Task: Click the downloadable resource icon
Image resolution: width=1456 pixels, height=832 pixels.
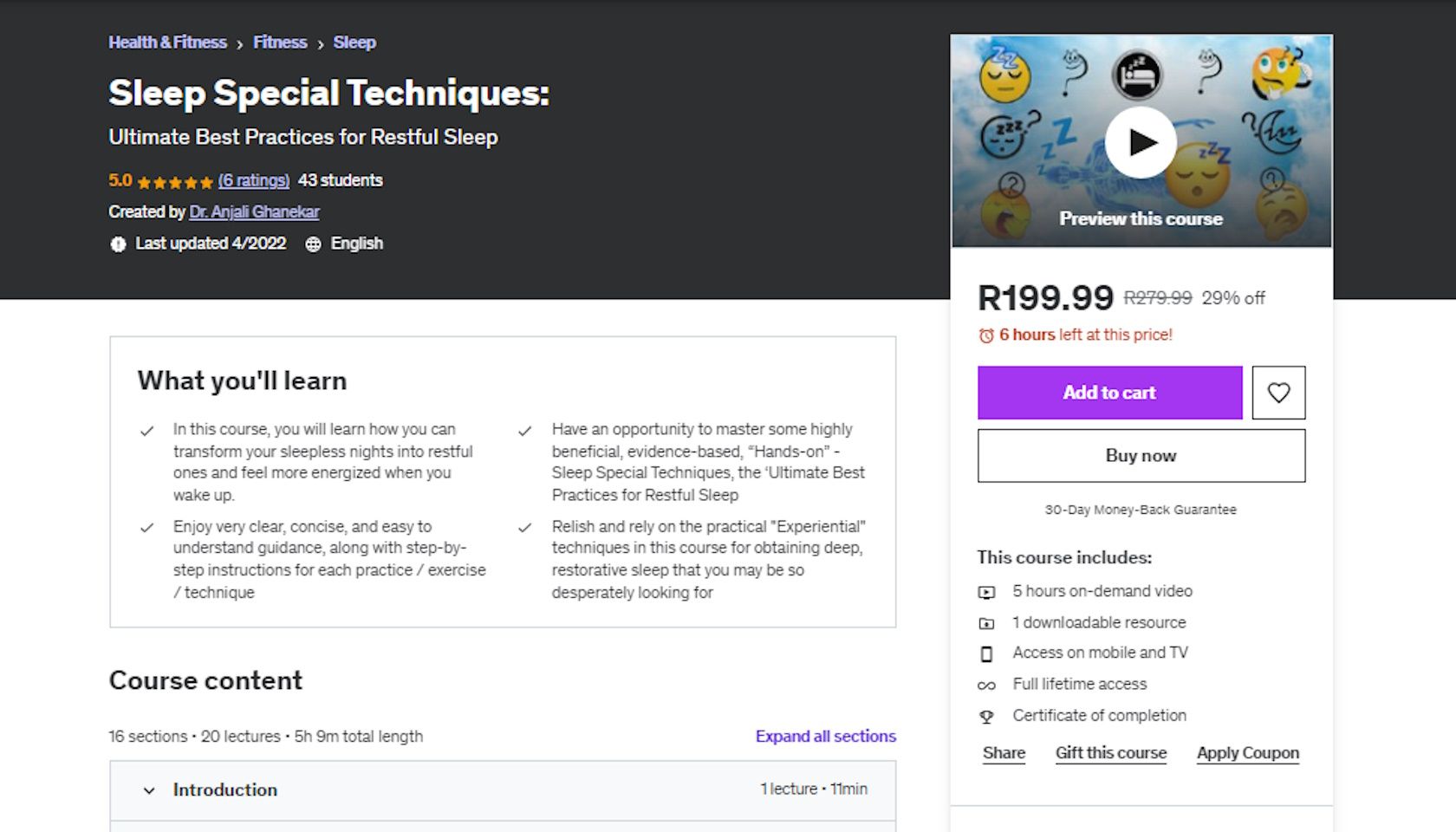Action: coord(987,622)
